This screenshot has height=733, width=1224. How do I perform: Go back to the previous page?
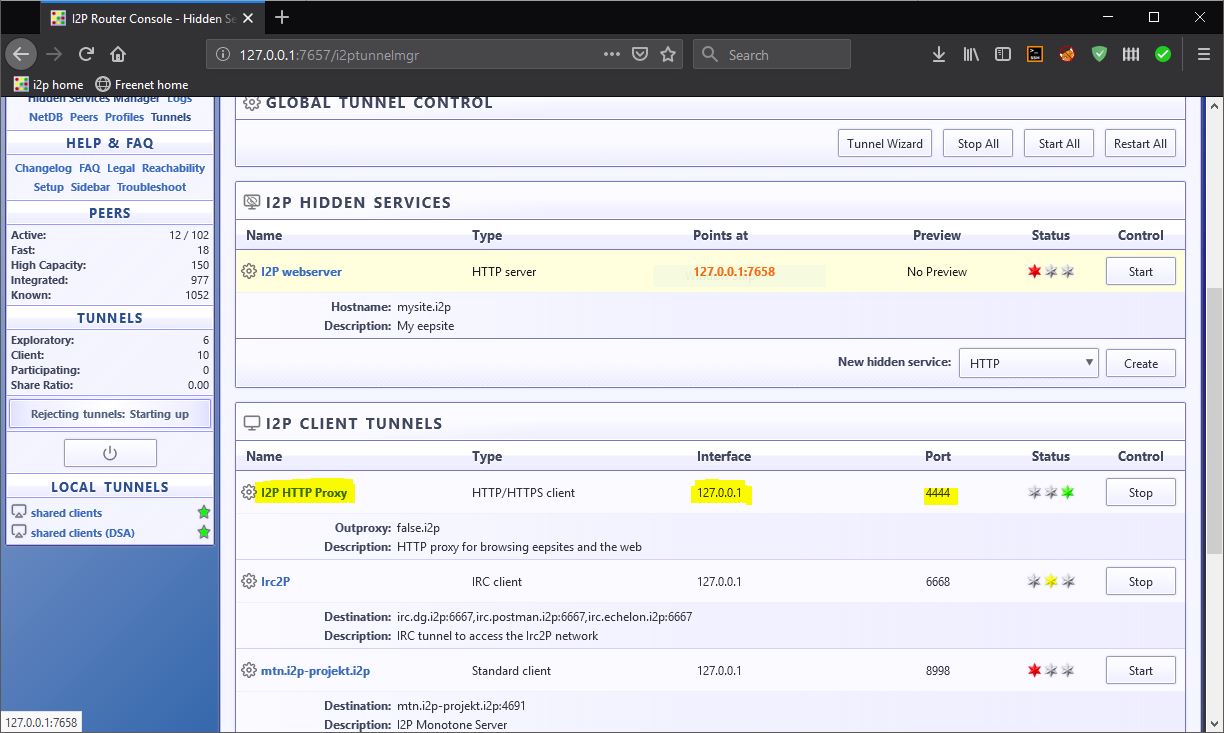(22, 54)
